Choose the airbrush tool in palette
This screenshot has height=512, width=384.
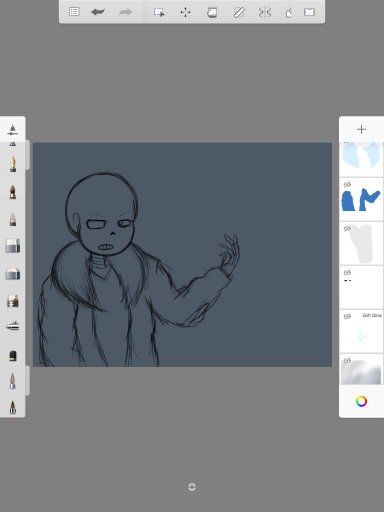click(x=13, y=326)
